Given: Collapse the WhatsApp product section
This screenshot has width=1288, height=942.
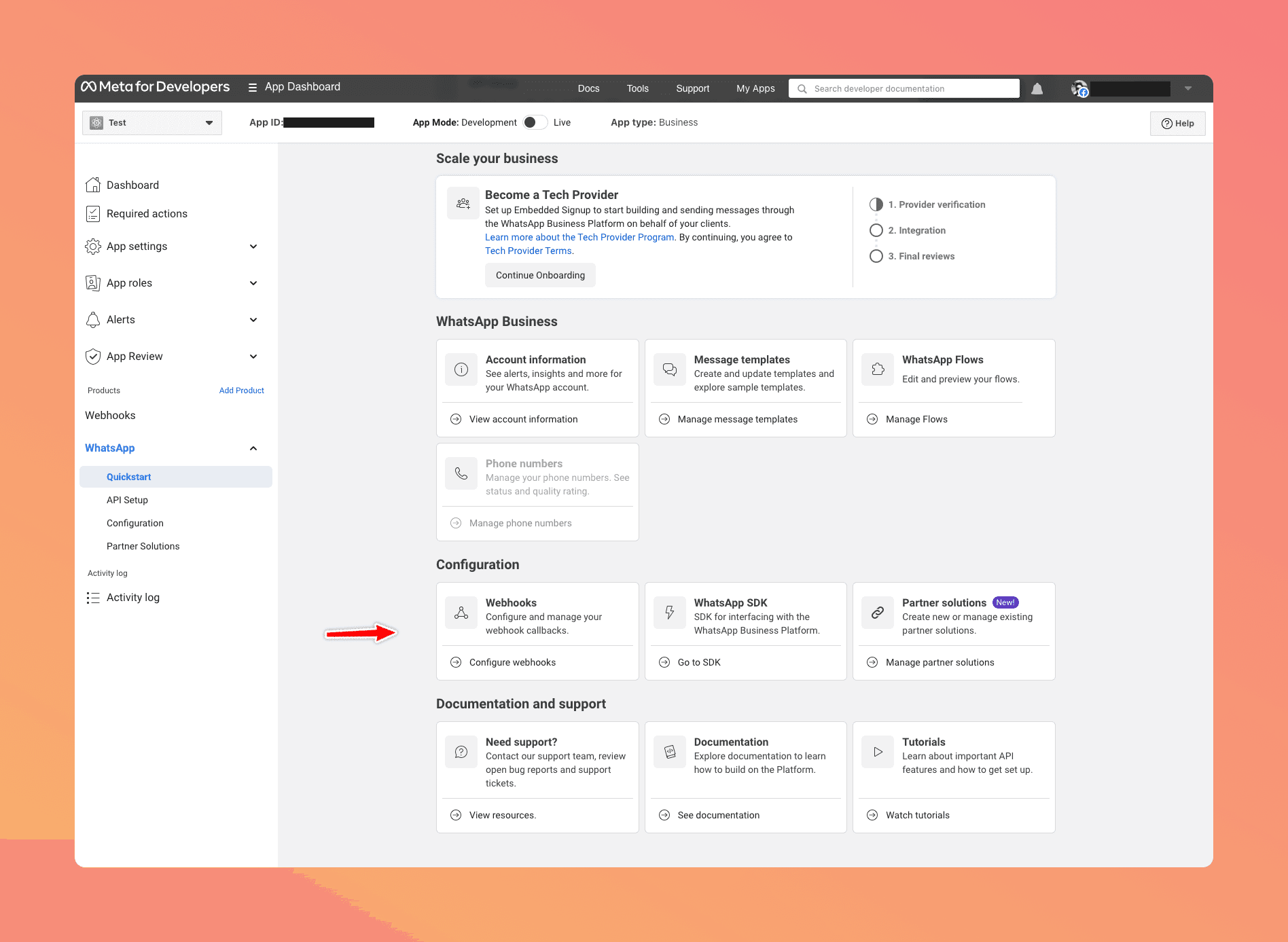Looking at the screenshot, I should tap(253, 448).
